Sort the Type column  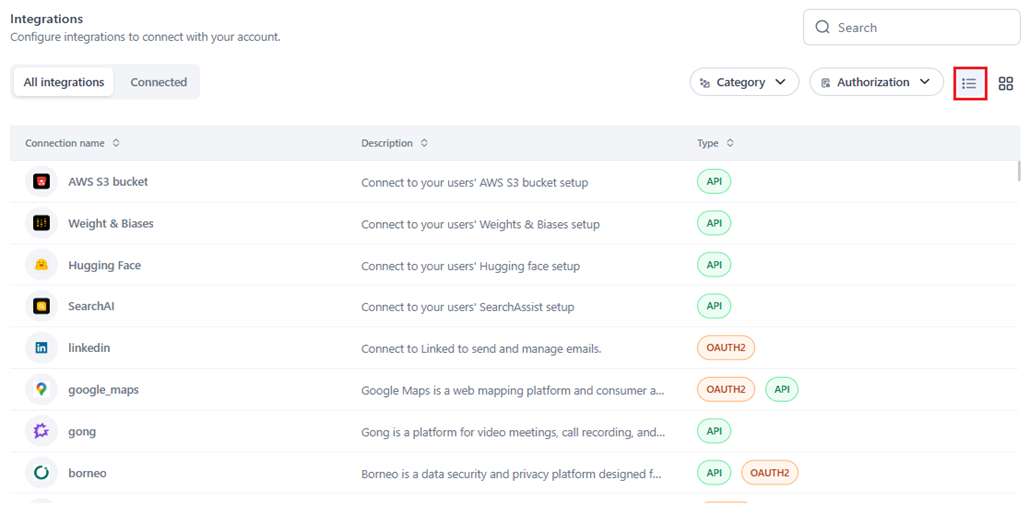click(x=730, y=143)
